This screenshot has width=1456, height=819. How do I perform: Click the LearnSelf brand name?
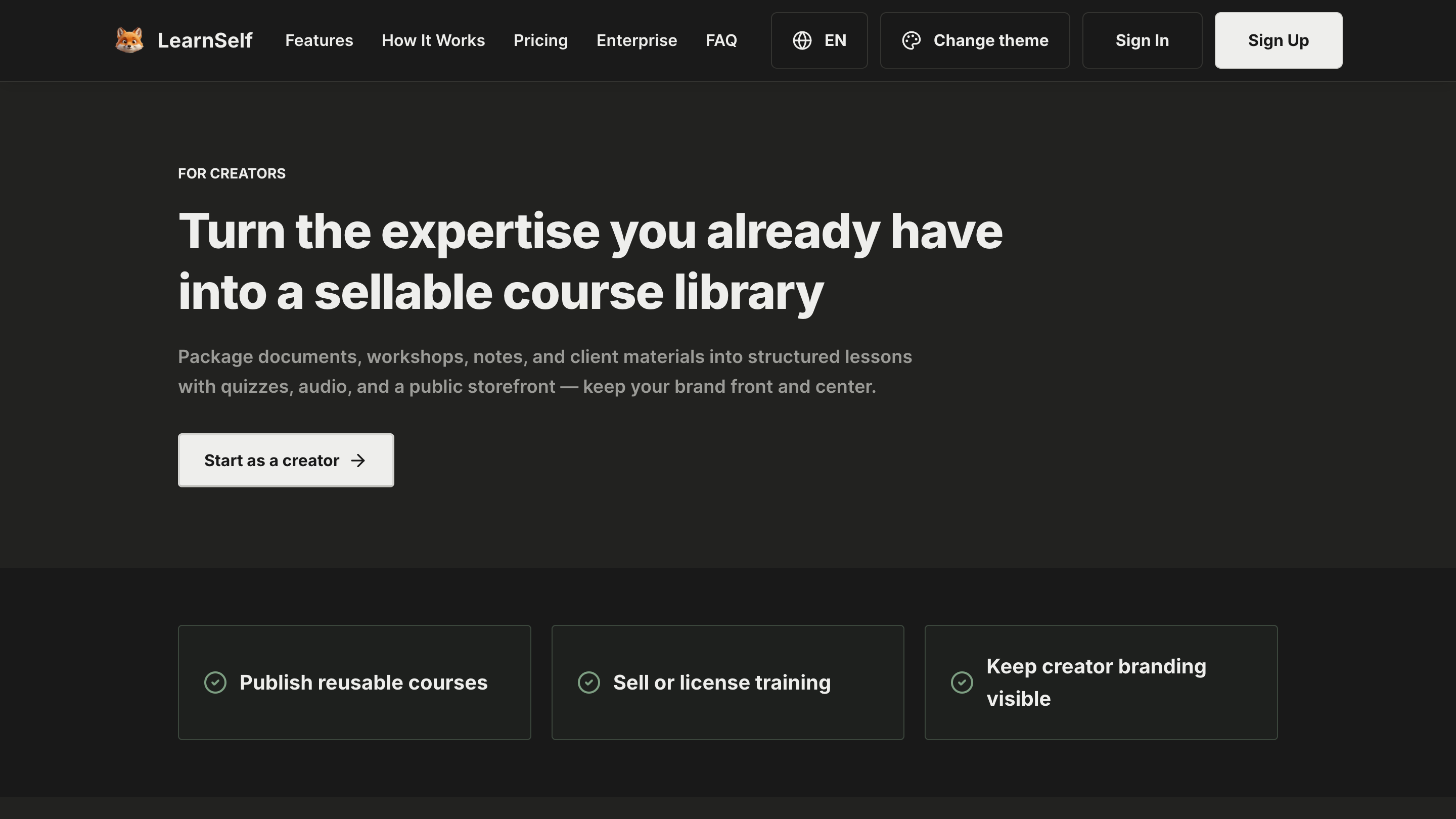pos(205,40)
